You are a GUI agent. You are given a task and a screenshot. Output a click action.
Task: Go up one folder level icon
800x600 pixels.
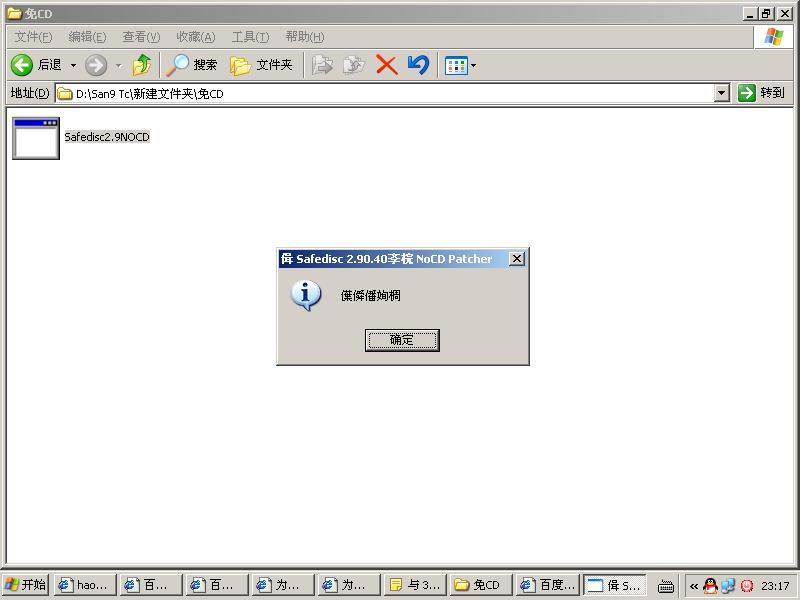click(x=141, y=65)
